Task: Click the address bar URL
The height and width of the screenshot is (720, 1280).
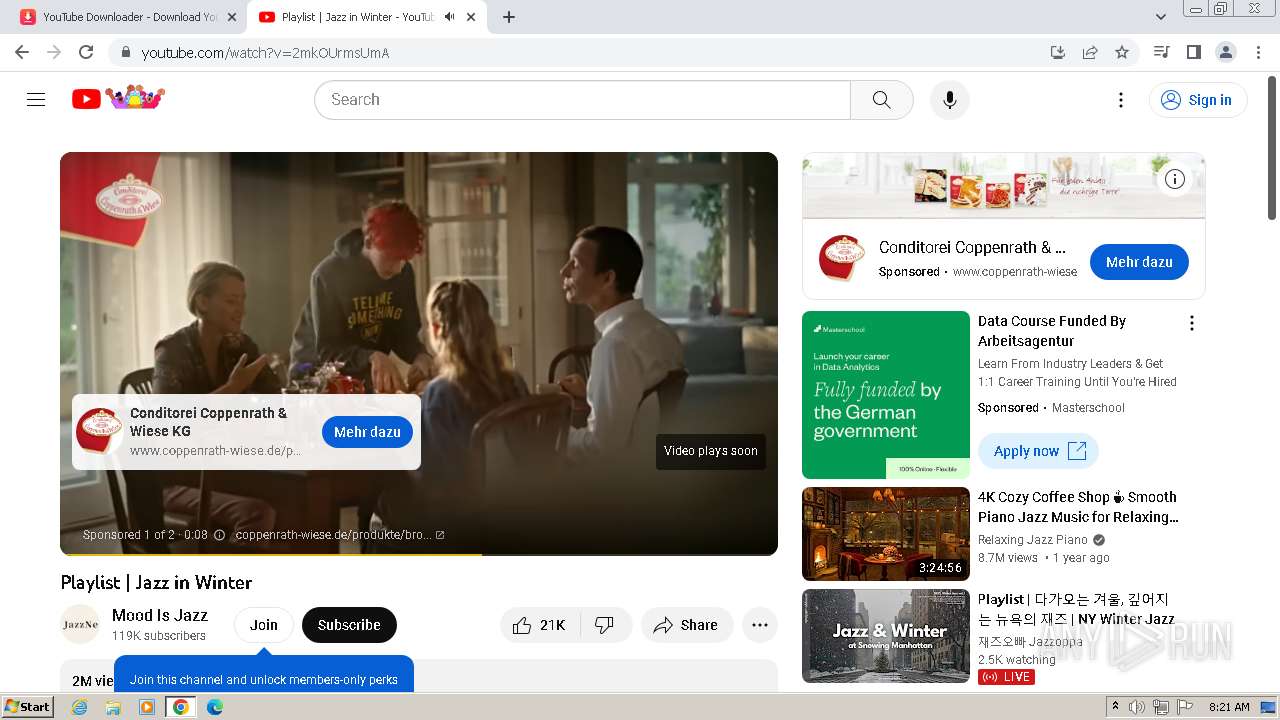Action: [x=265, y=53]
